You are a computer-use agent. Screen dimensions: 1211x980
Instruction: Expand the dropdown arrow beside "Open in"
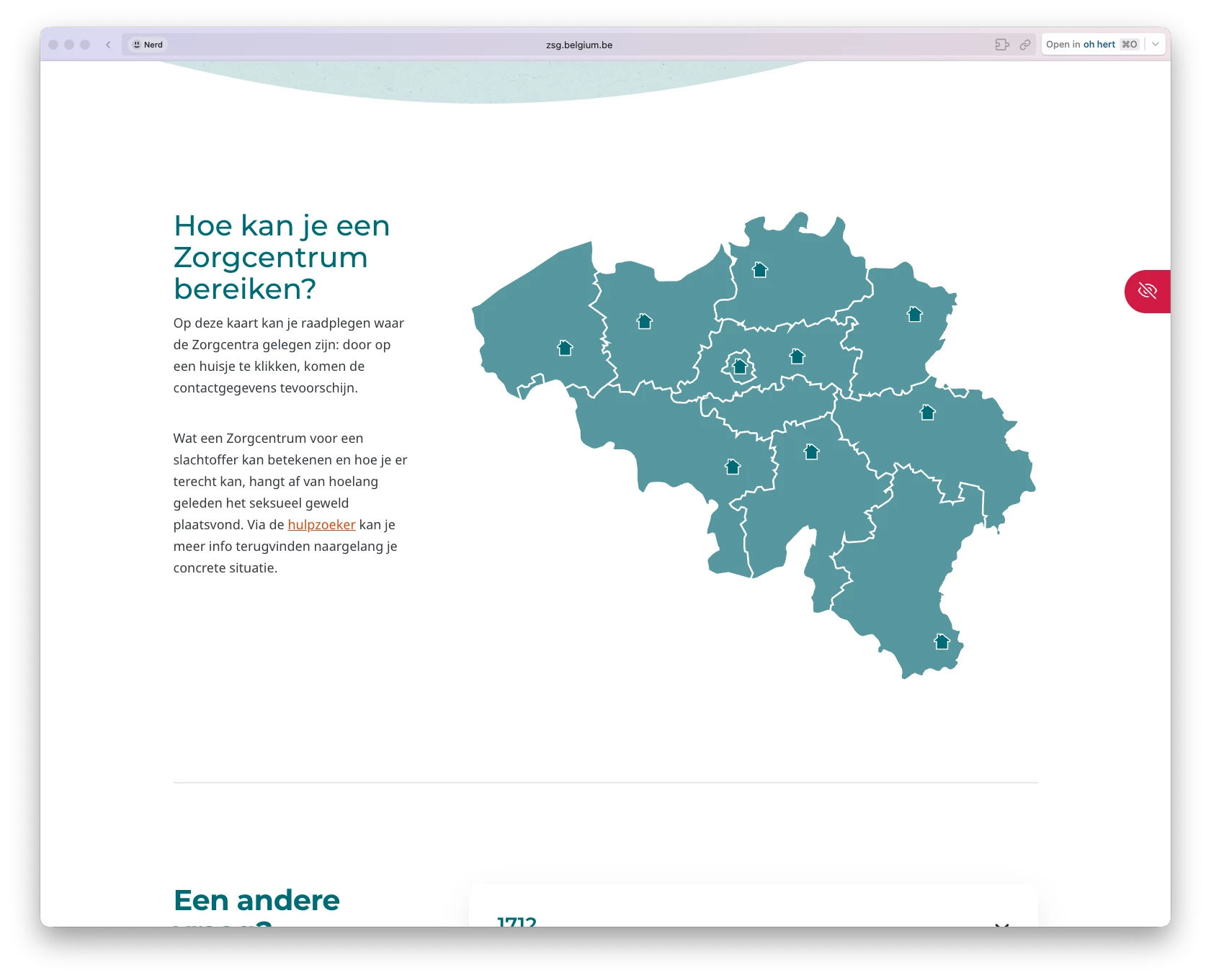point(1156,45)
